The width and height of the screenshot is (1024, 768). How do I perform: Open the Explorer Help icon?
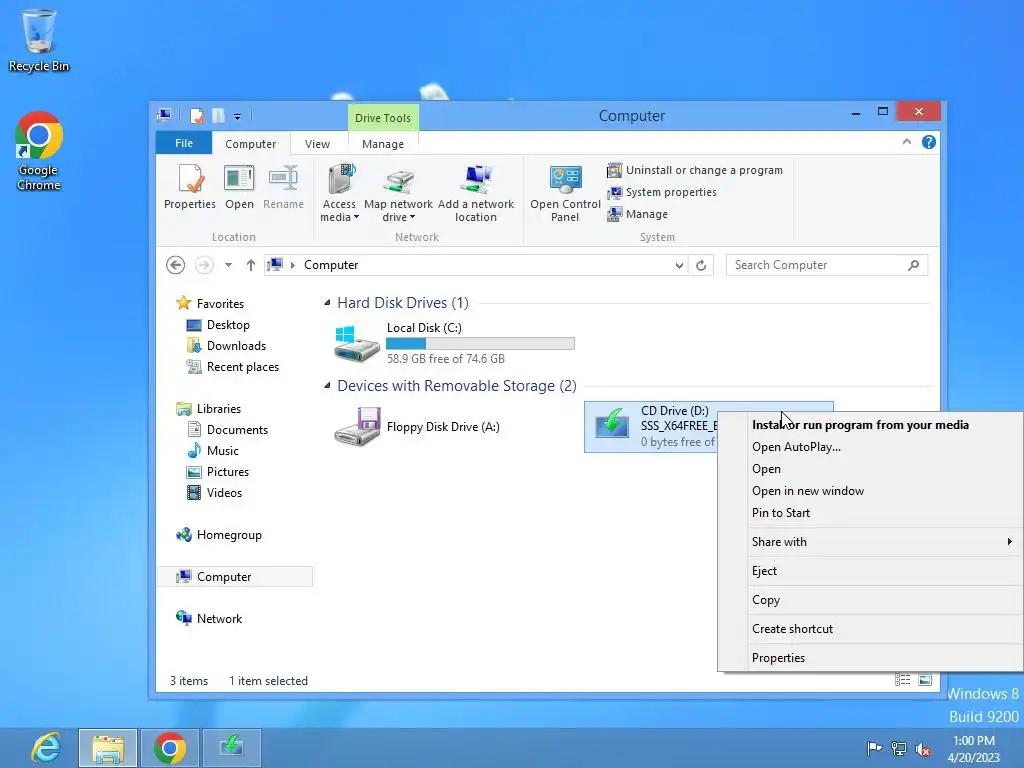pos(929,142)
